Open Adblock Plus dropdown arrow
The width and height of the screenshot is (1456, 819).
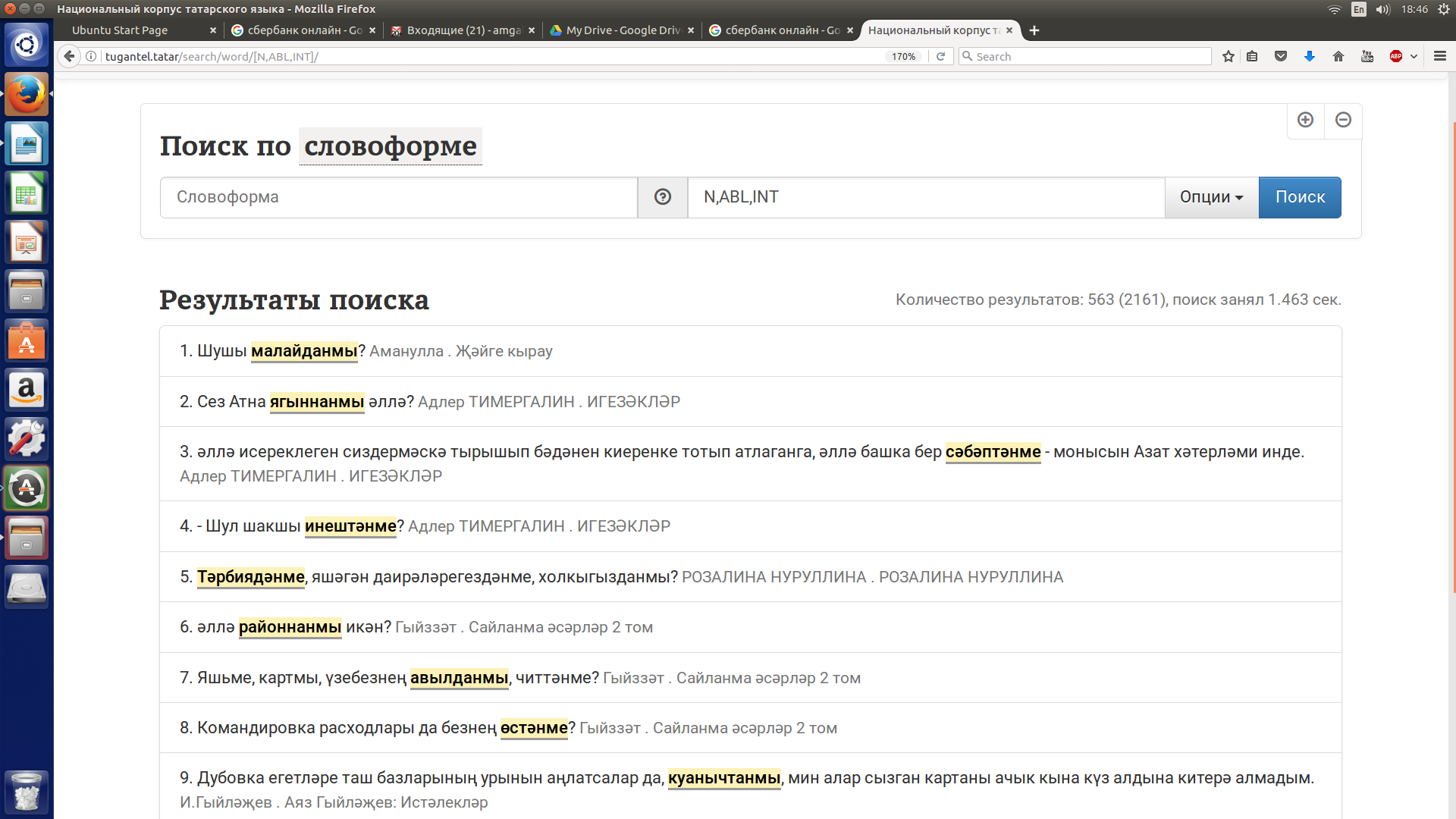(1414, 56)
